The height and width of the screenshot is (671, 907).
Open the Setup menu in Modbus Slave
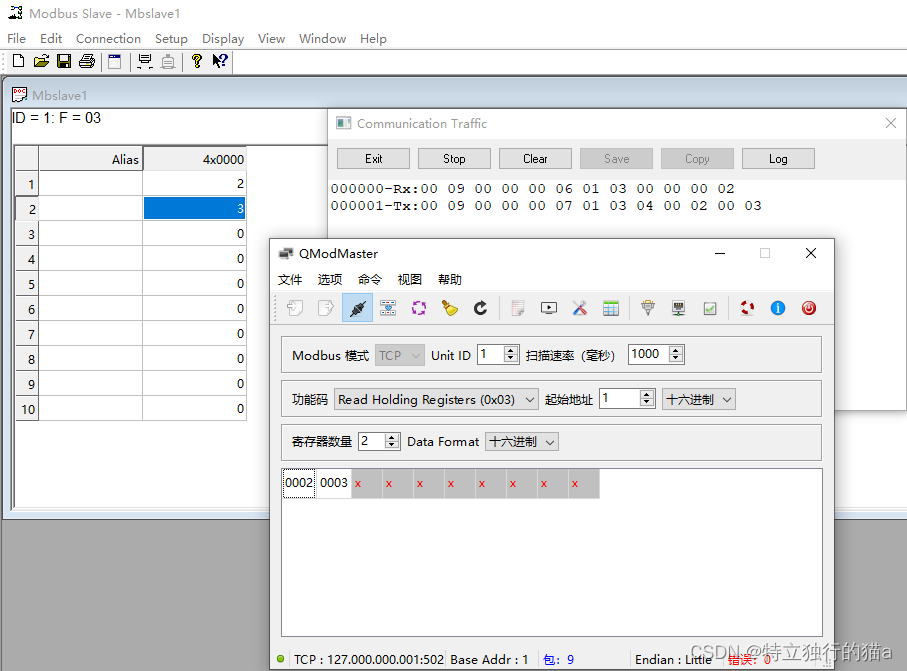click(x=171, y=39)
